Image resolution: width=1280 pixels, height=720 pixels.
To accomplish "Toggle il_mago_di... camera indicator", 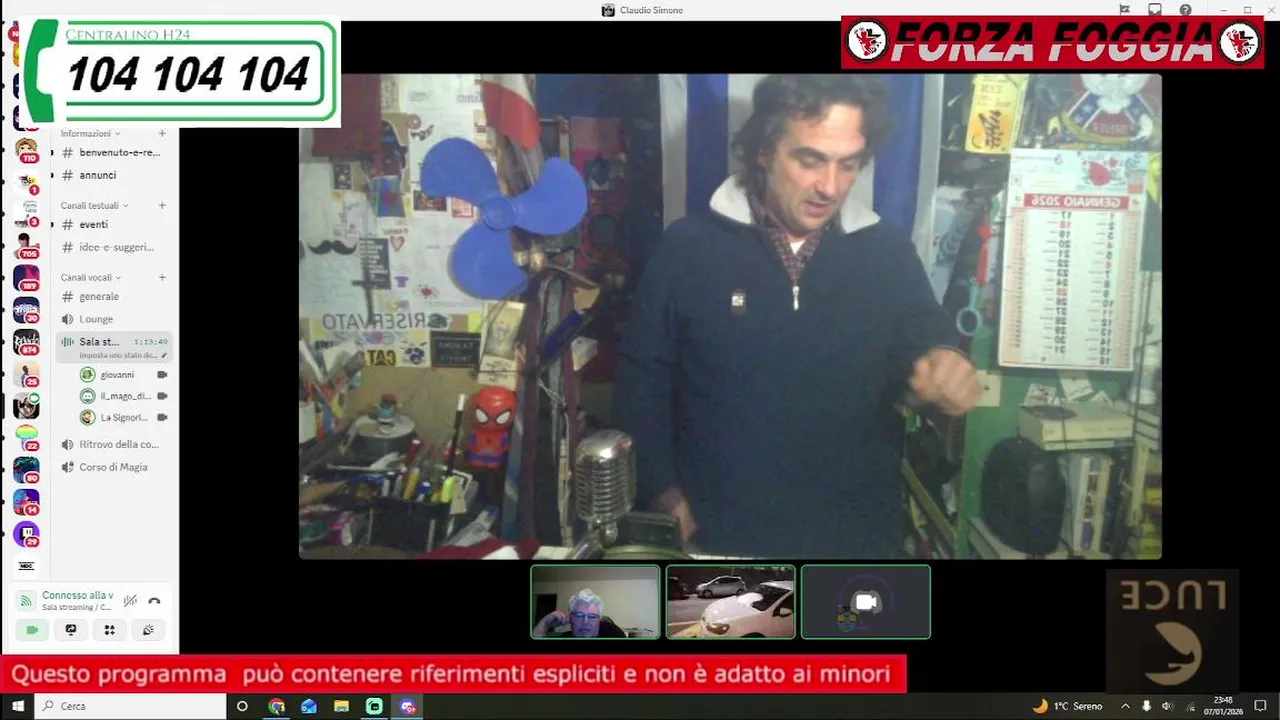I will [162, 396].
